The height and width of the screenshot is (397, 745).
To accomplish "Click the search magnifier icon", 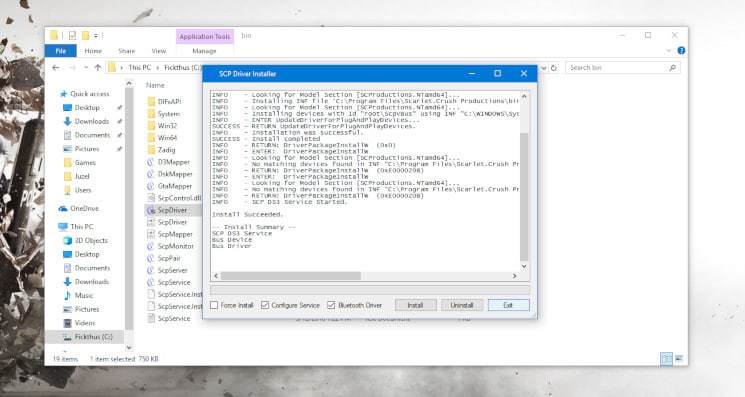I will (x=672, y=68).
